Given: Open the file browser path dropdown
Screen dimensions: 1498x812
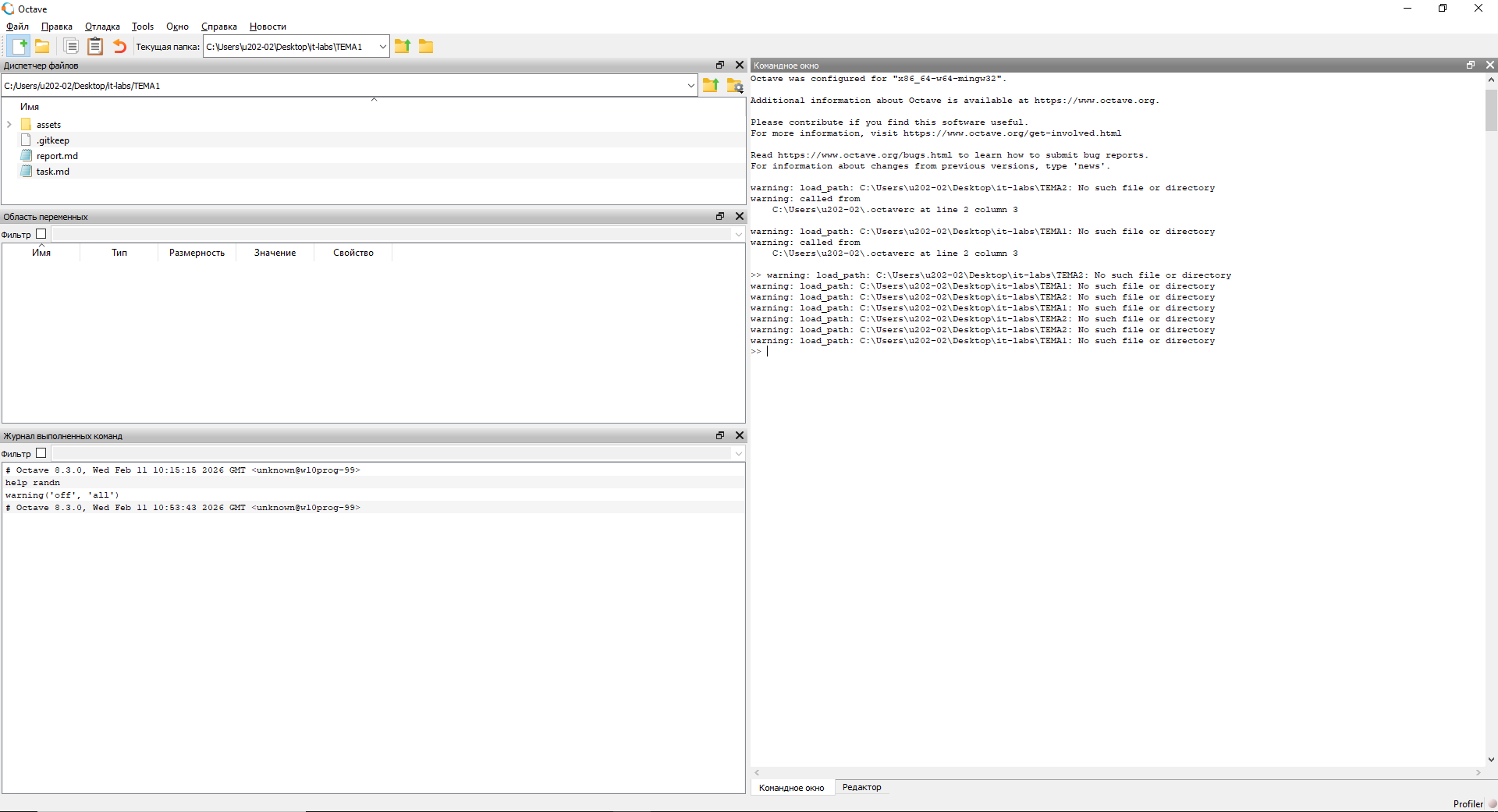Looking at the screenshot, I should 691,86.
